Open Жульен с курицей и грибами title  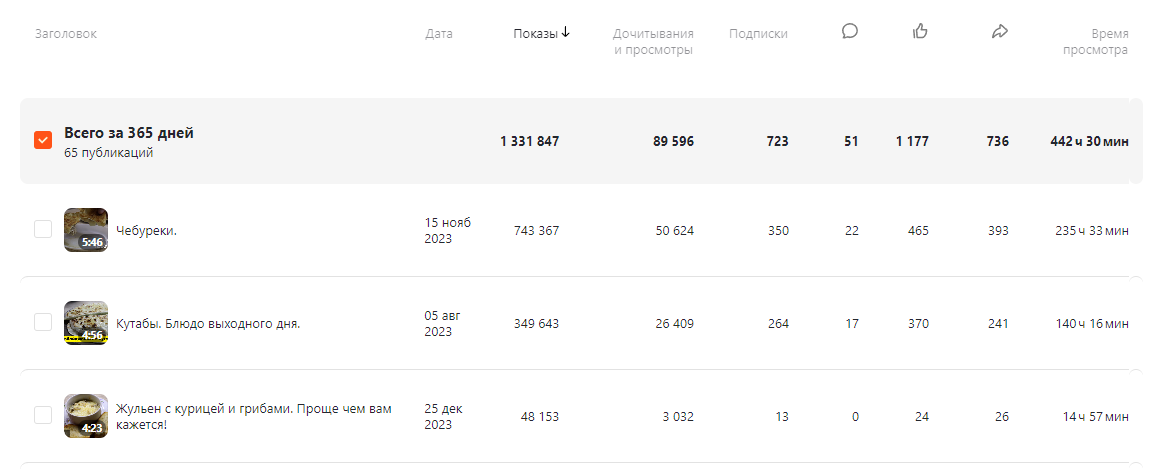253,417
